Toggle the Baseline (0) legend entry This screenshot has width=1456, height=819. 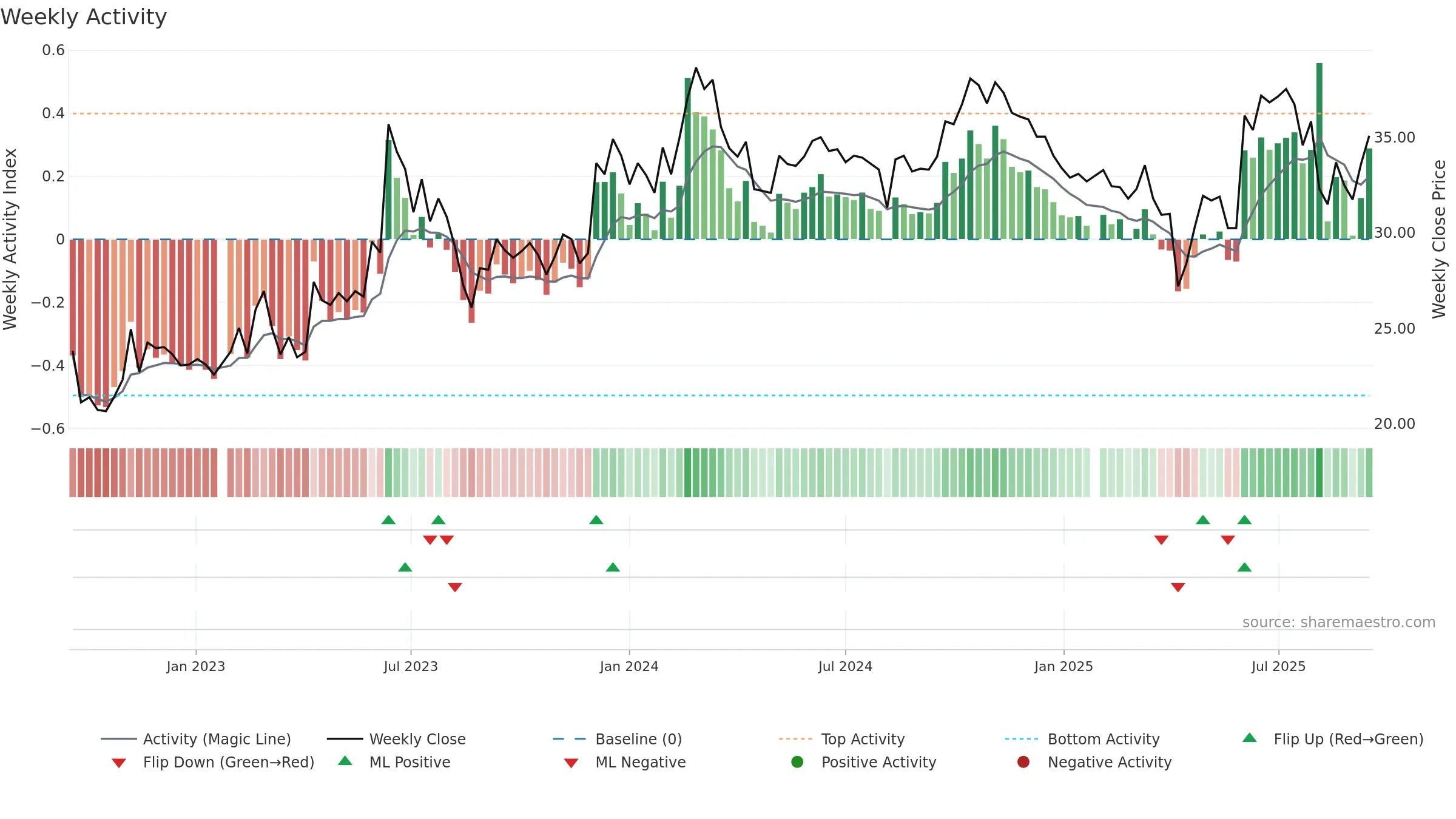click(x=618, y=739)
